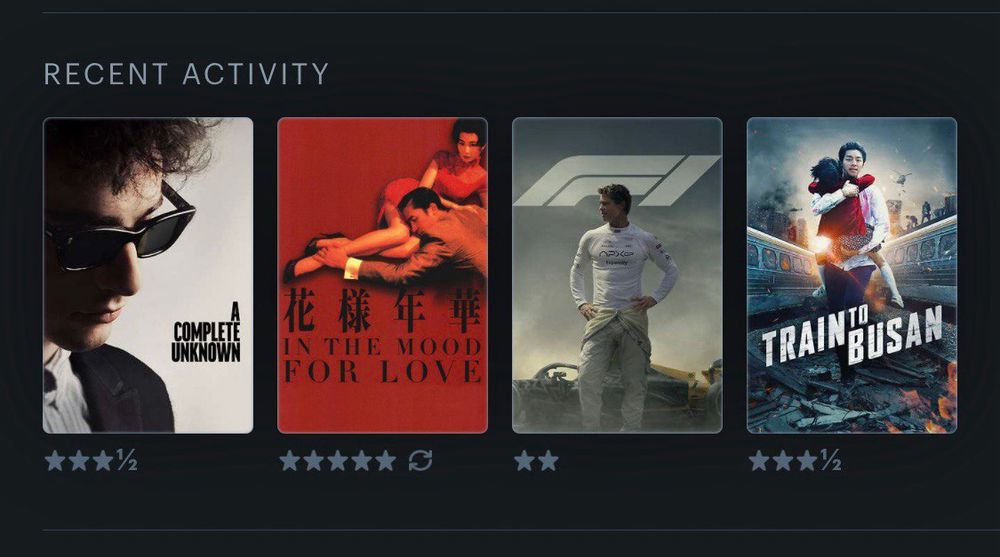Click the Recent Activity section heading
Image resolution: width=1000 pixels, height=557 pixels.
pos(186,74)
